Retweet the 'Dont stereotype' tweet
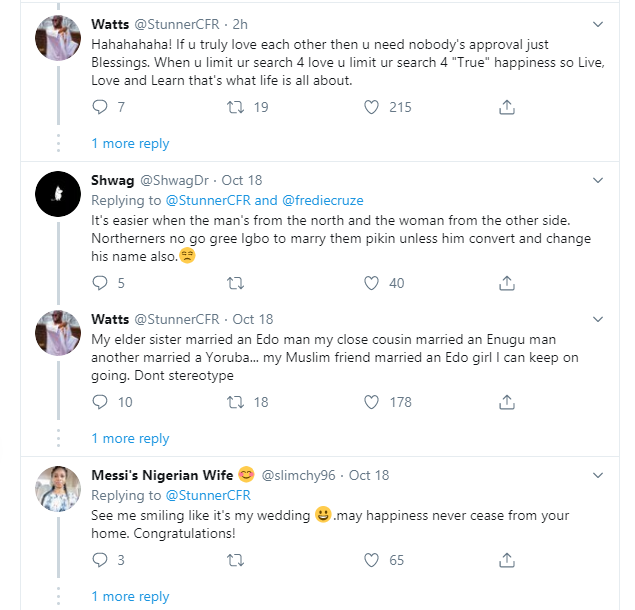Viewport: 635px width, 610px height. [x=237, y=402]
